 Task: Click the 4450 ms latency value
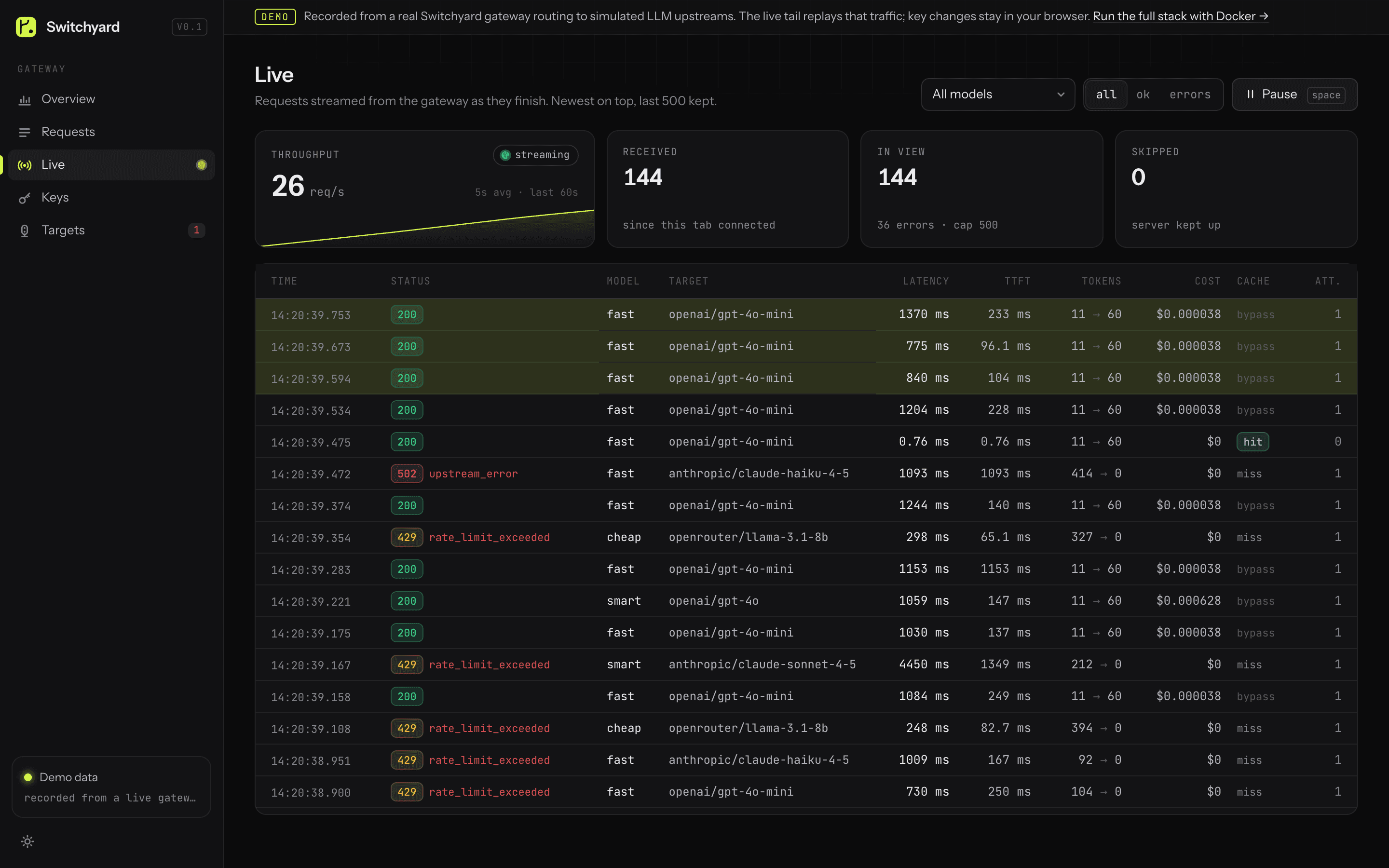coord(924,665)
